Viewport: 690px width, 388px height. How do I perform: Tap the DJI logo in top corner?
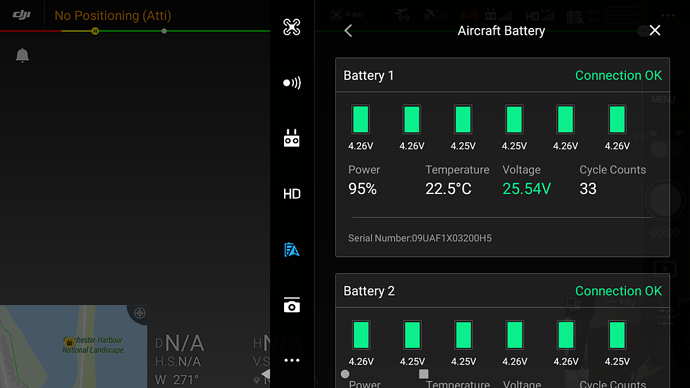22,15
